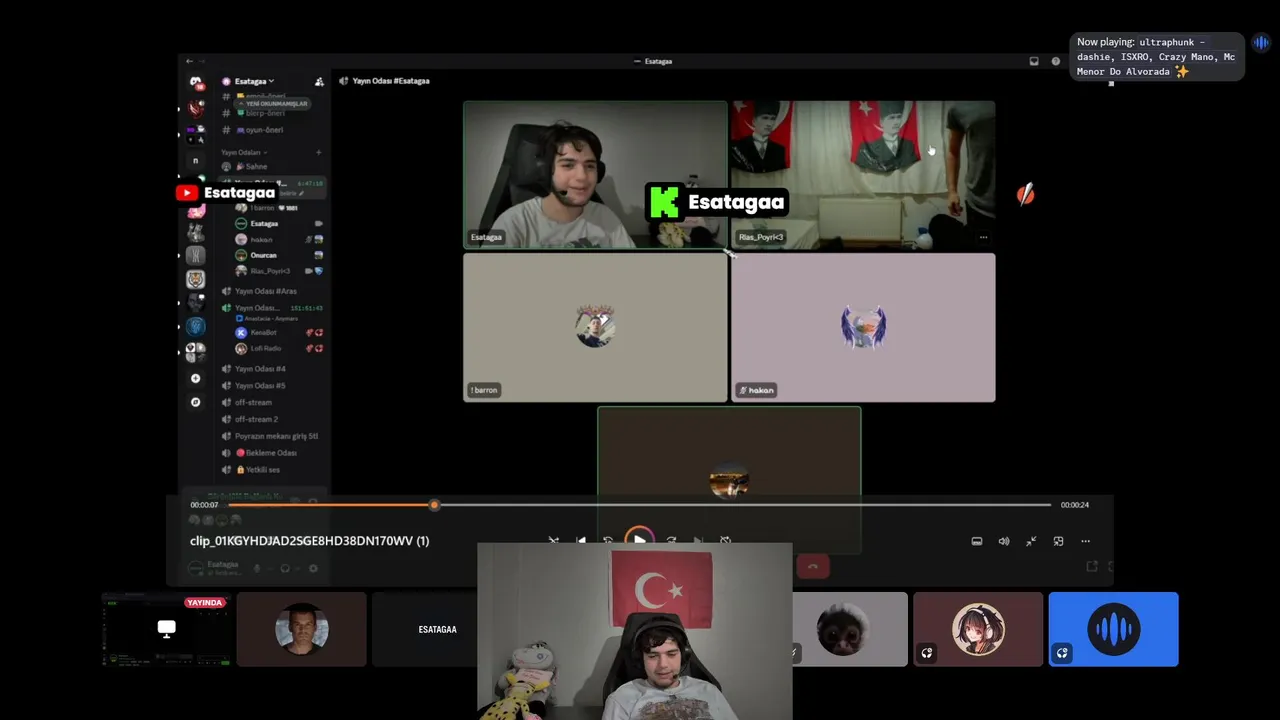Select the blue waveform bot participant tile
1280x720 pixels.
1113,629
